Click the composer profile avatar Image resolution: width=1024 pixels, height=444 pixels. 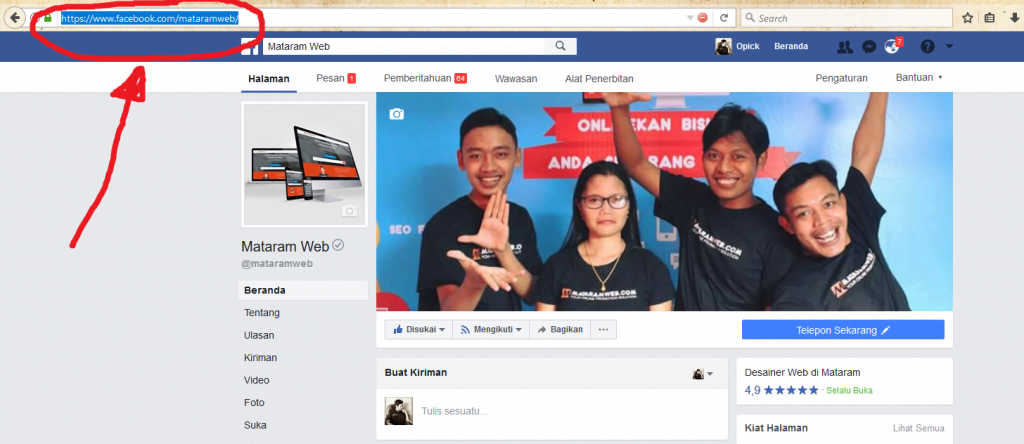point(398,411)
